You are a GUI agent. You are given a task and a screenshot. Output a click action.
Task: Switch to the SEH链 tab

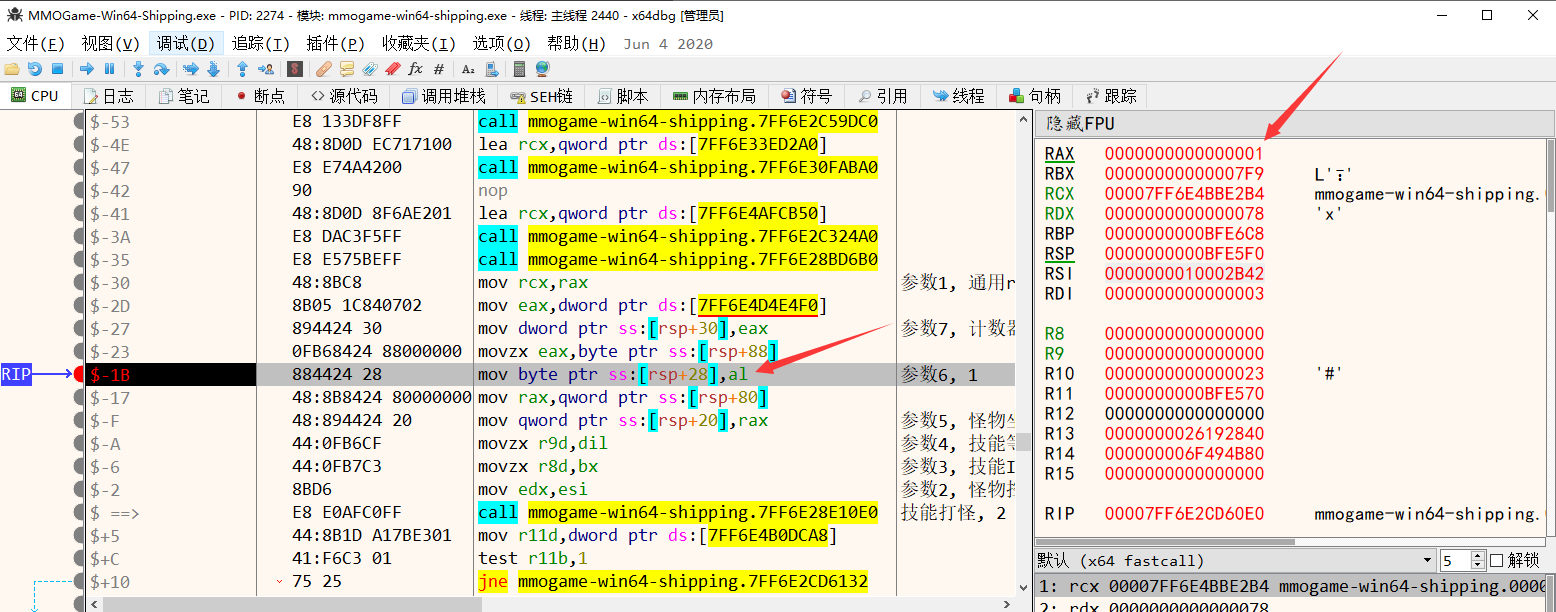click(541, 96)
